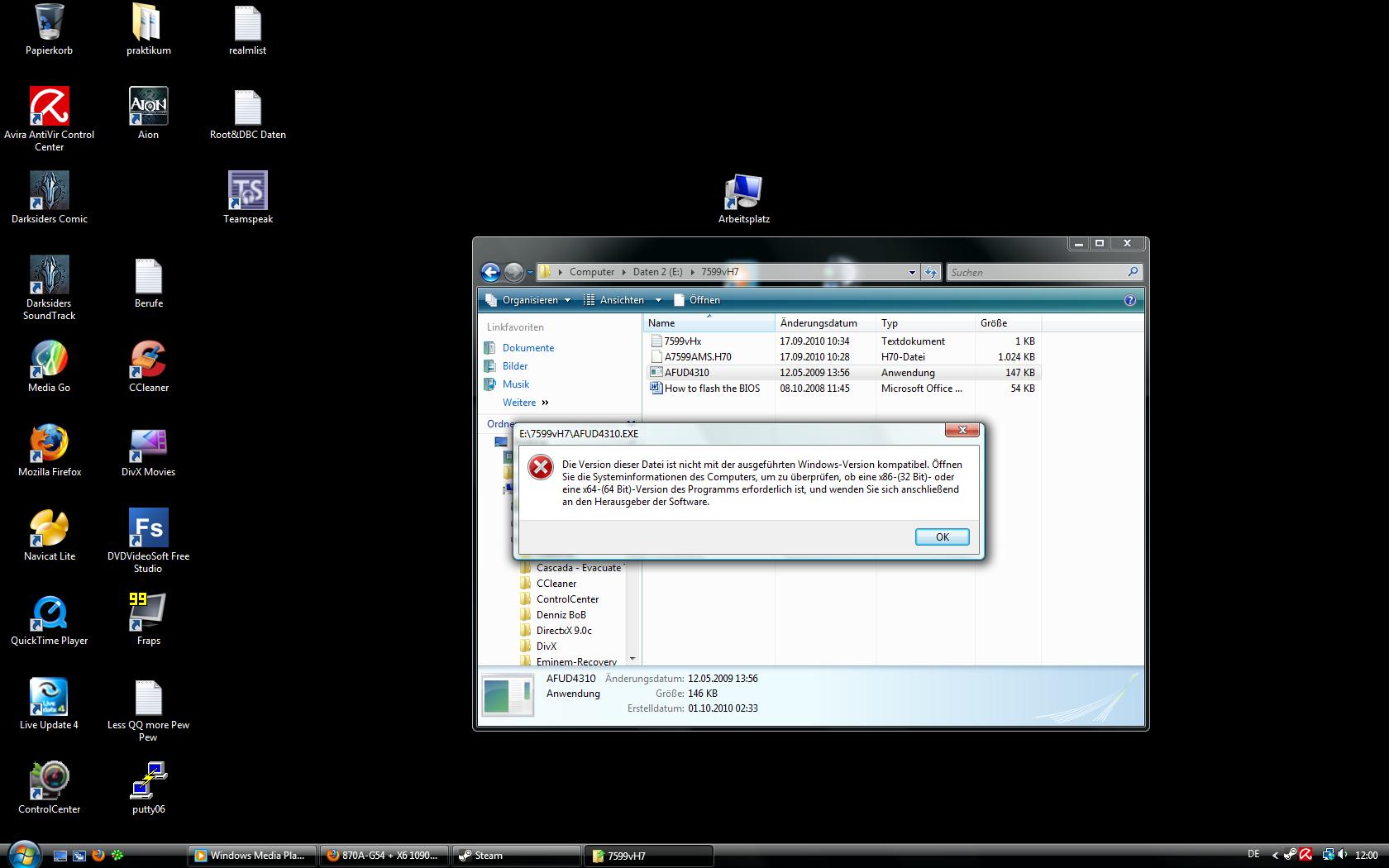Click Öffnen toolbar button
The width and height of the screenshot is (1389, 868).
[x=697, y=300]
